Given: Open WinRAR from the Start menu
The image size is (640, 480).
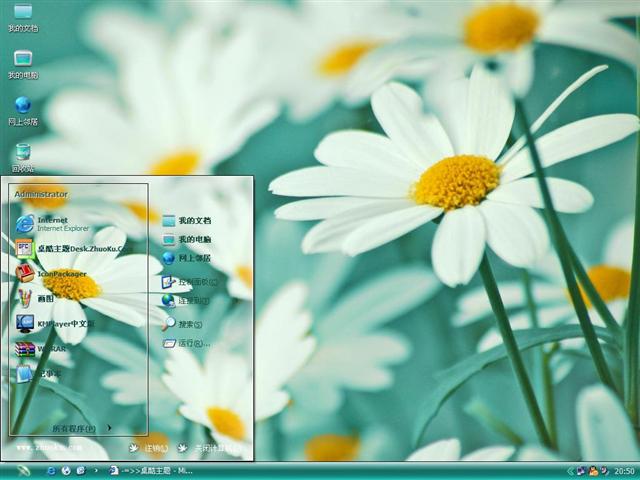Looking at the screenshot, I should pyautogui.click(x=41, y=349).
